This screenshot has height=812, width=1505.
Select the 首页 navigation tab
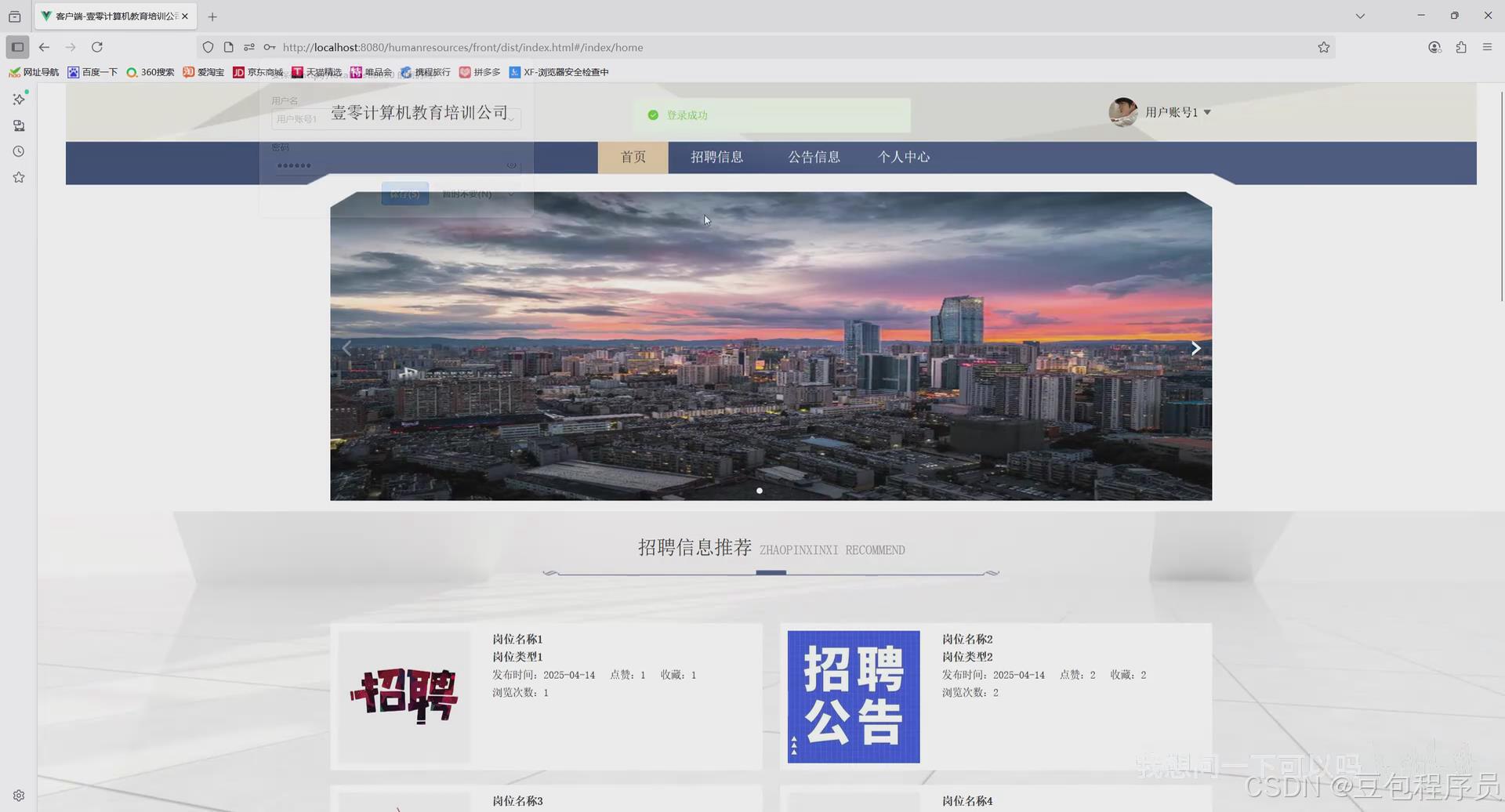pos(633,157)
